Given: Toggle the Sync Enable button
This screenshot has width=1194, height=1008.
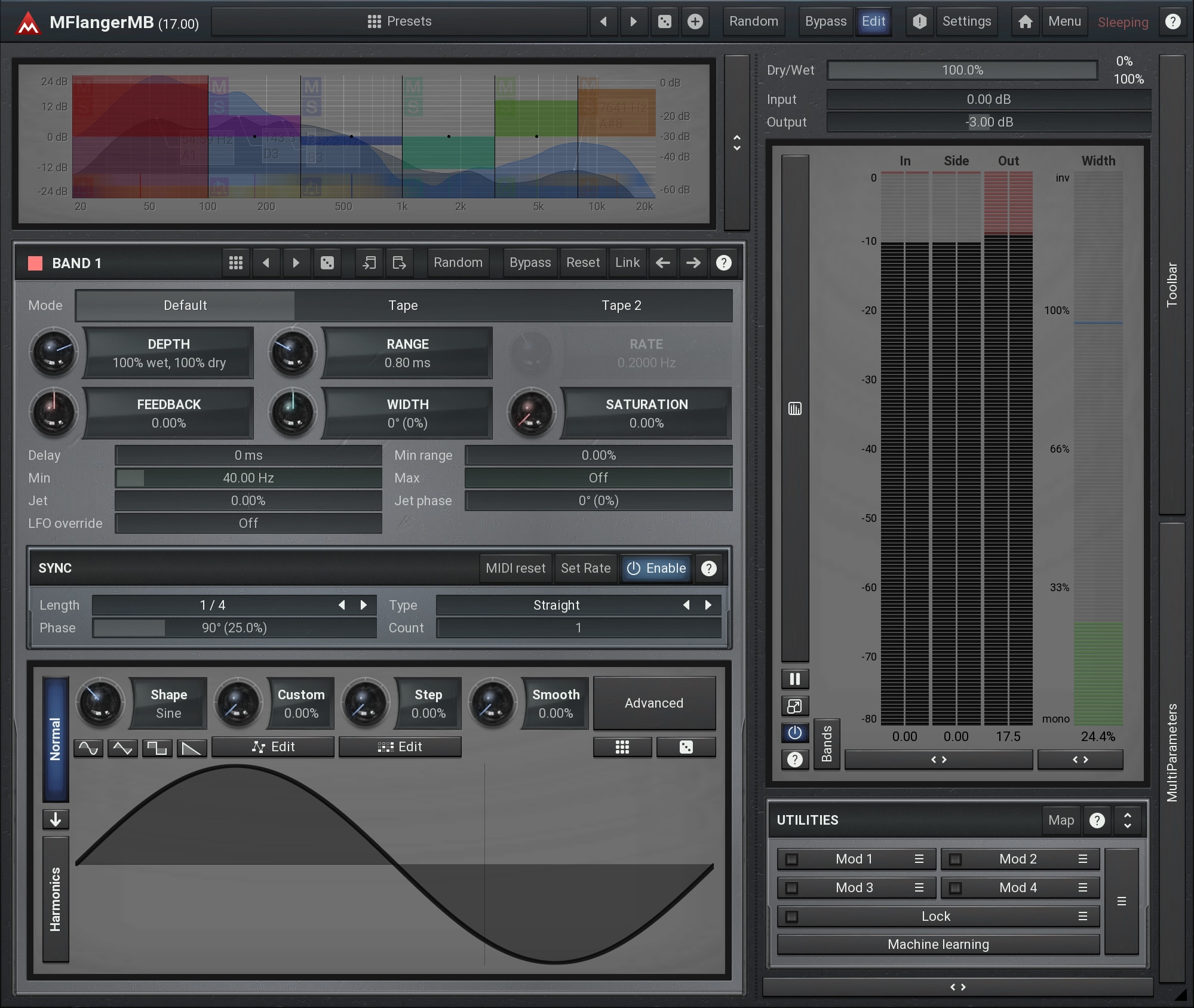Looking at the screenshot, I should click(x=656, y=568).
